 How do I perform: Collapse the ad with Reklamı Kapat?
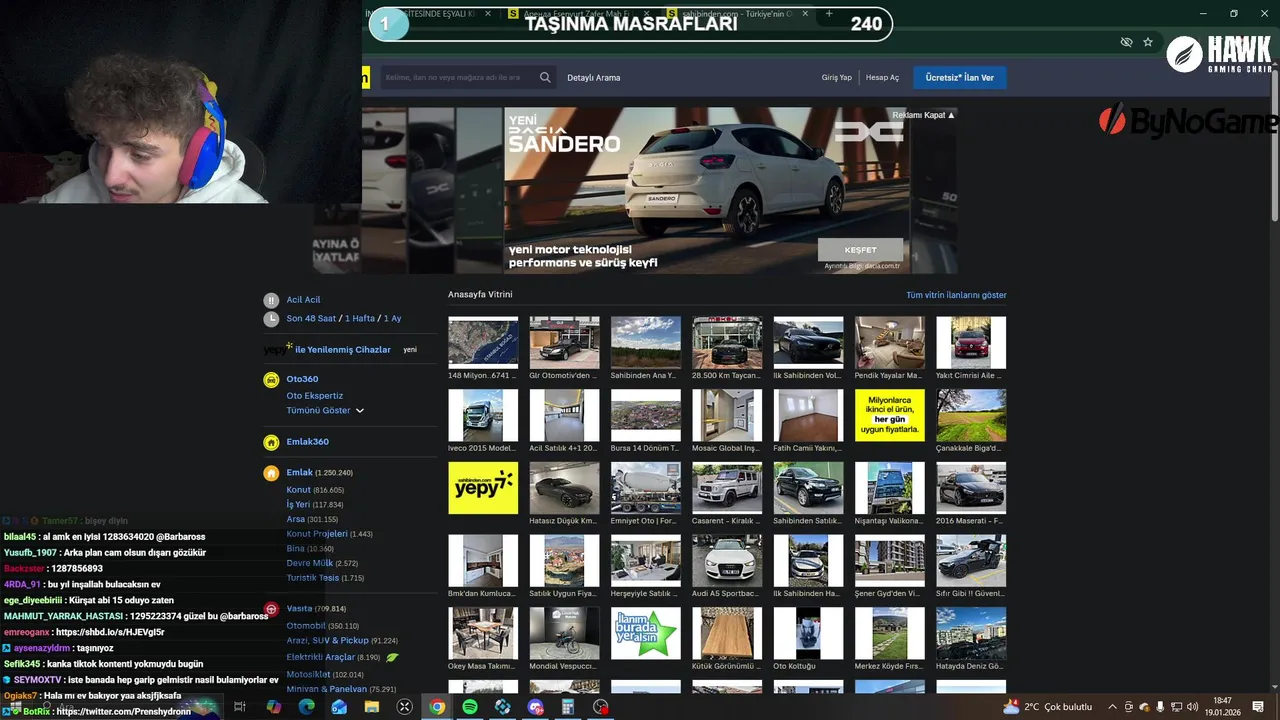point(923,115)
